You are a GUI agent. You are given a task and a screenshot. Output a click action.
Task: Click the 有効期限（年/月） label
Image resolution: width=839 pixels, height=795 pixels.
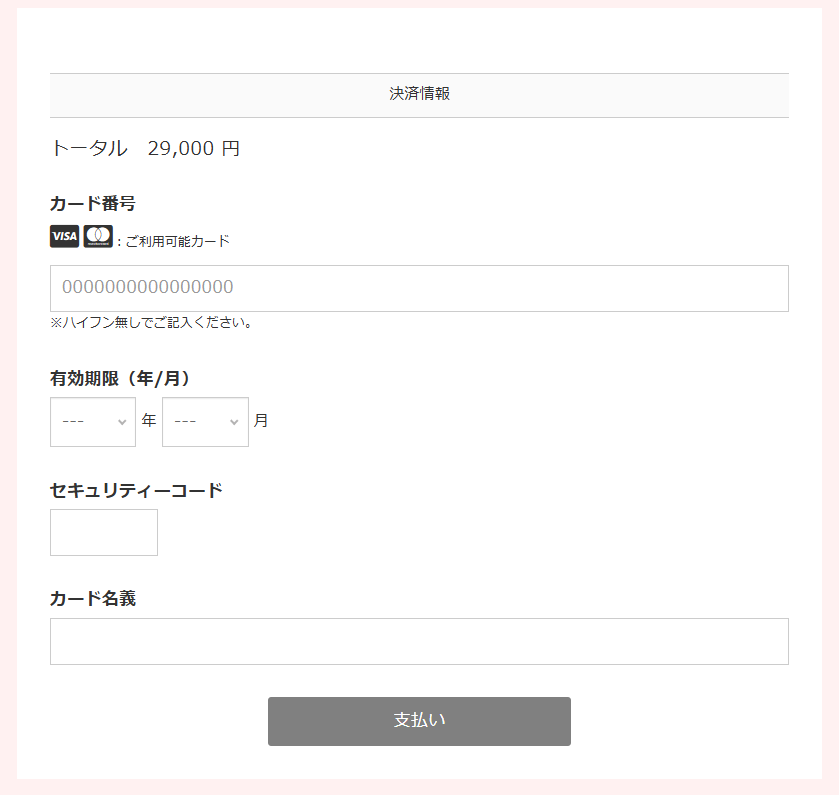coord(119,378)
